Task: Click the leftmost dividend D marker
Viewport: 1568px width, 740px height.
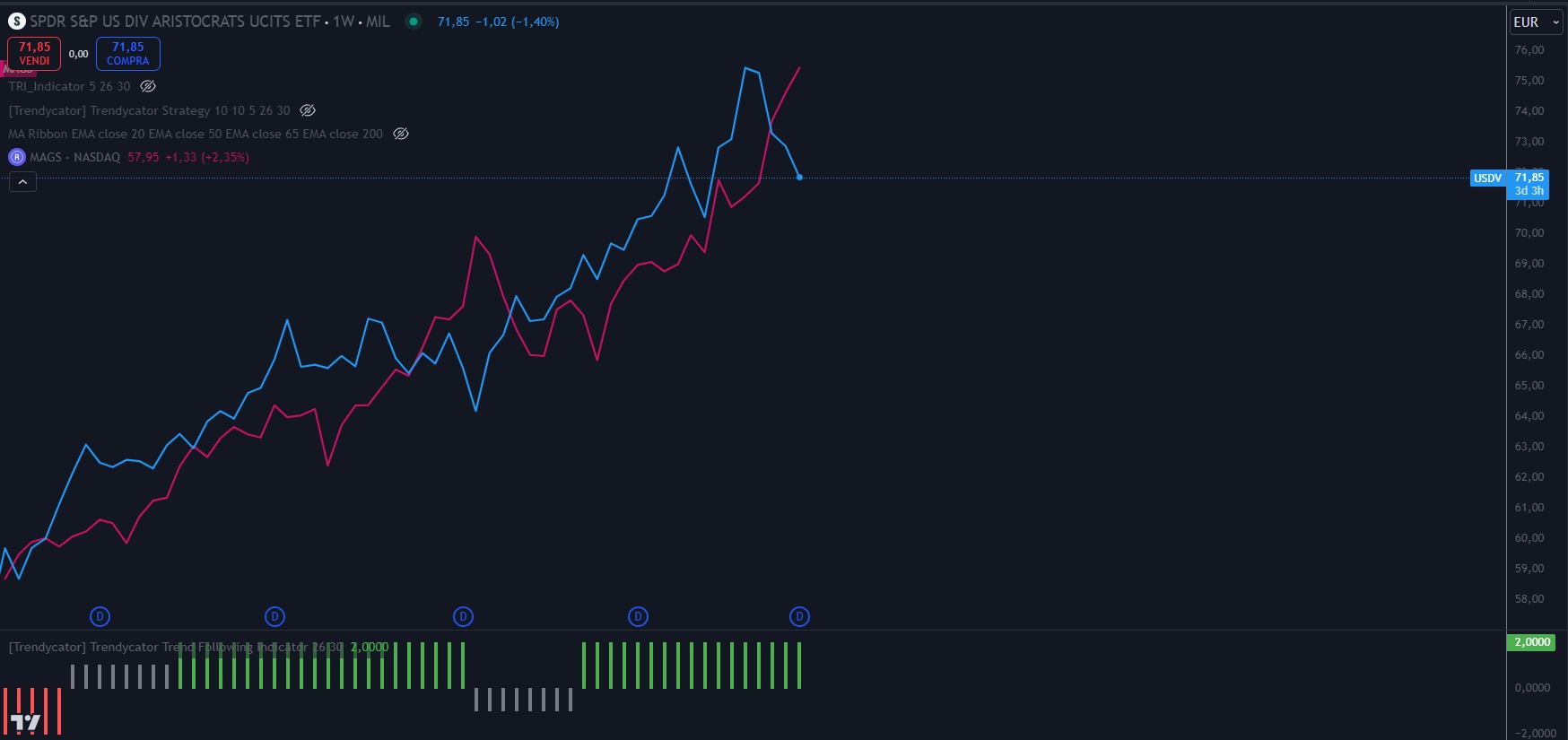Action: (x=100, y=616)
